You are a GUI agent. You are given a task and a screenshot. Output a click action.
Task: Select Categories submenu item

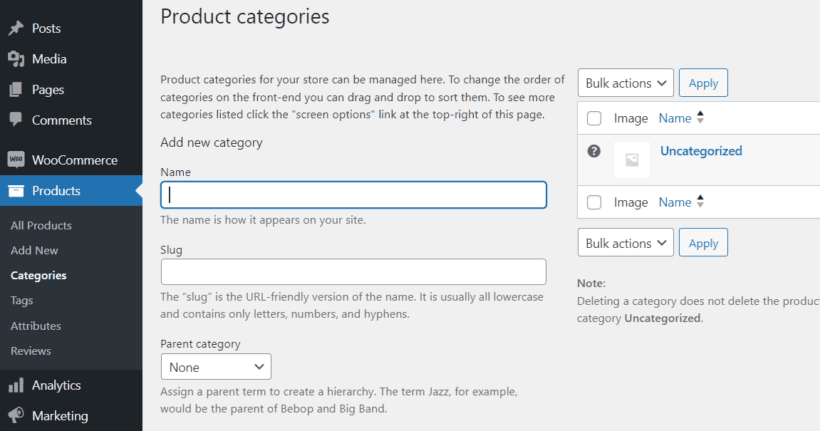click(38, 276)
